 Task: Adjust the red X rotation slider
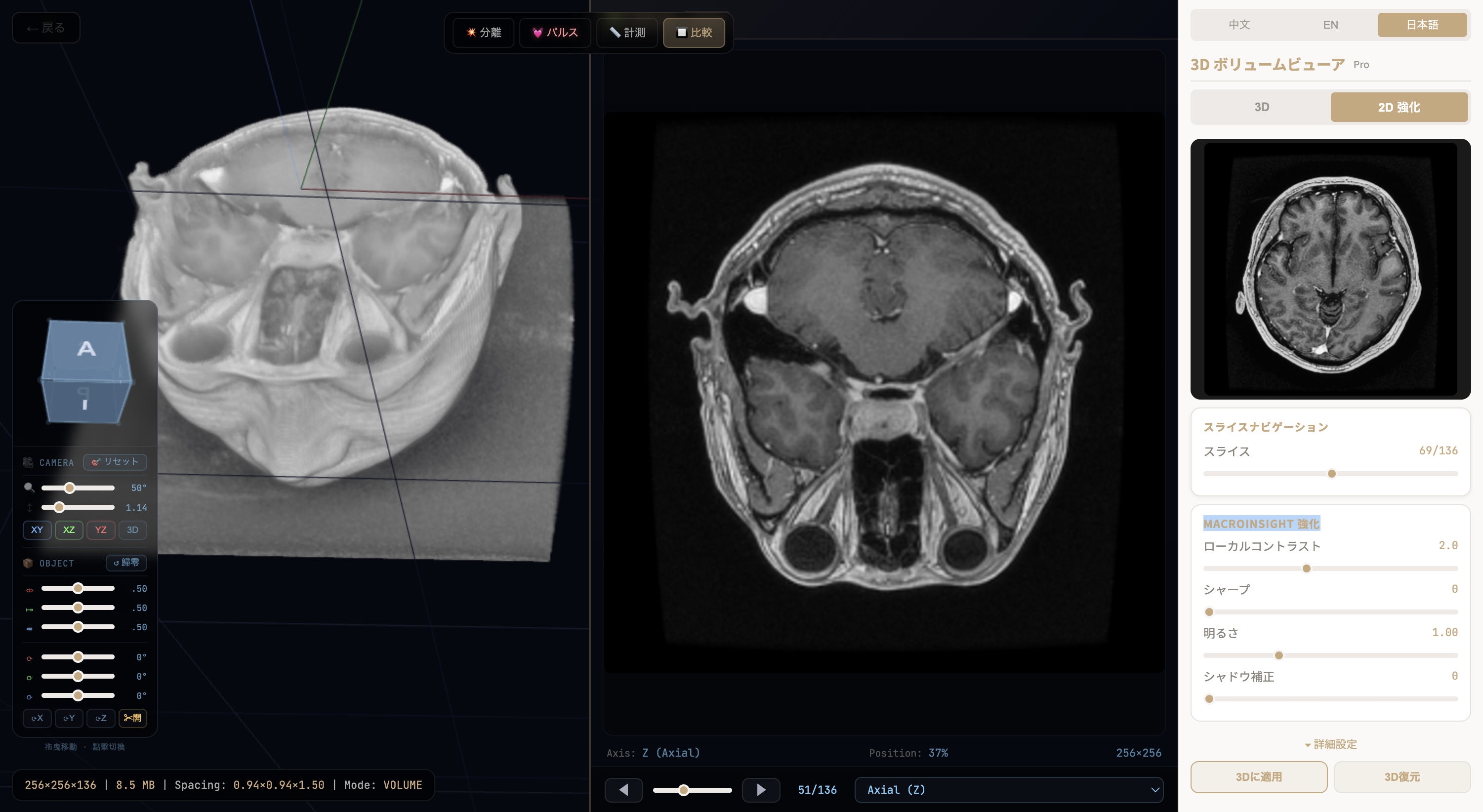78,656
